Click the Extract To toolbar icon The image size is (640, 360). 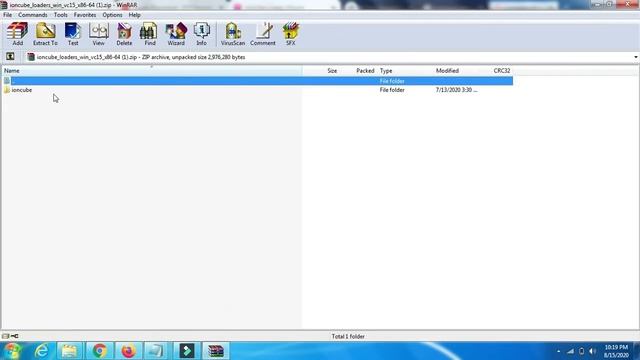45,33
